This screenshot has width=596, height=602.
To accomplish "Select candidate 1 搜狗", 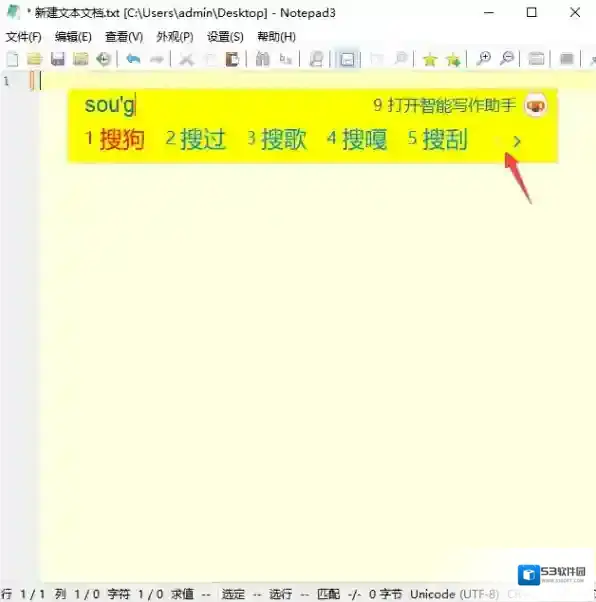I will point(115,139).
